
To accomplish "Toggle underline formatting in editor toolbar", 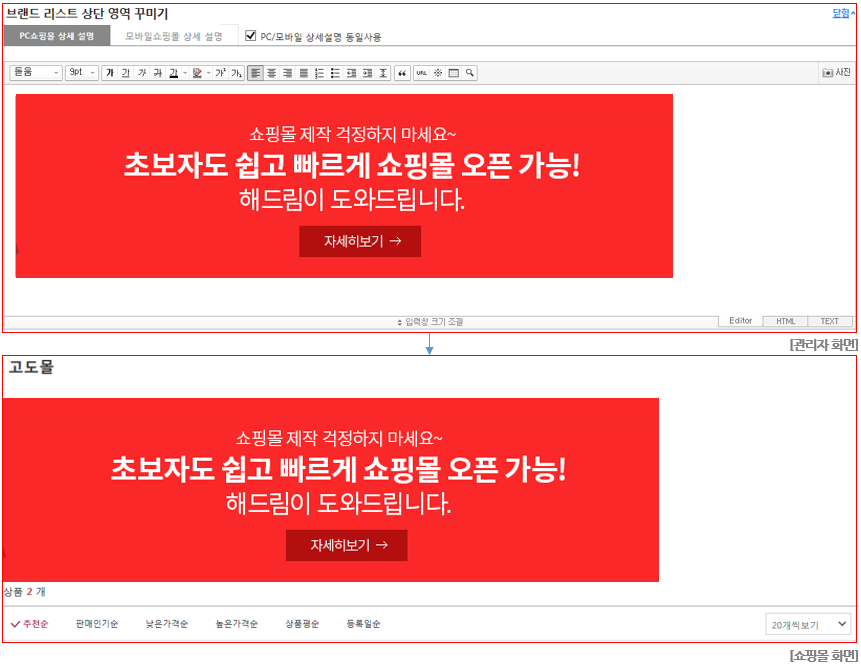I will [126, 72].
